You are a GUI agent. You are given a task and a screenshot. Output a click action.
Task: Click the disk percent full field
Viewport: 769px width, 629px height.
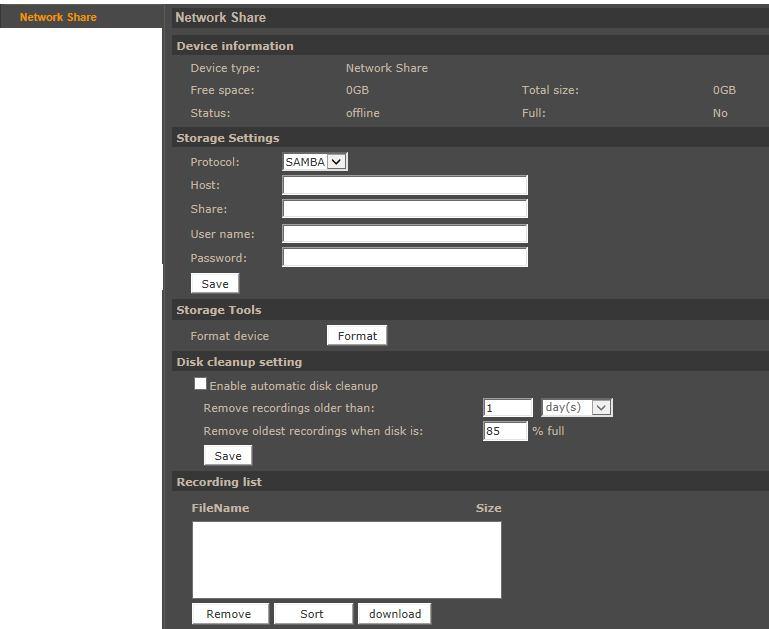505,431
